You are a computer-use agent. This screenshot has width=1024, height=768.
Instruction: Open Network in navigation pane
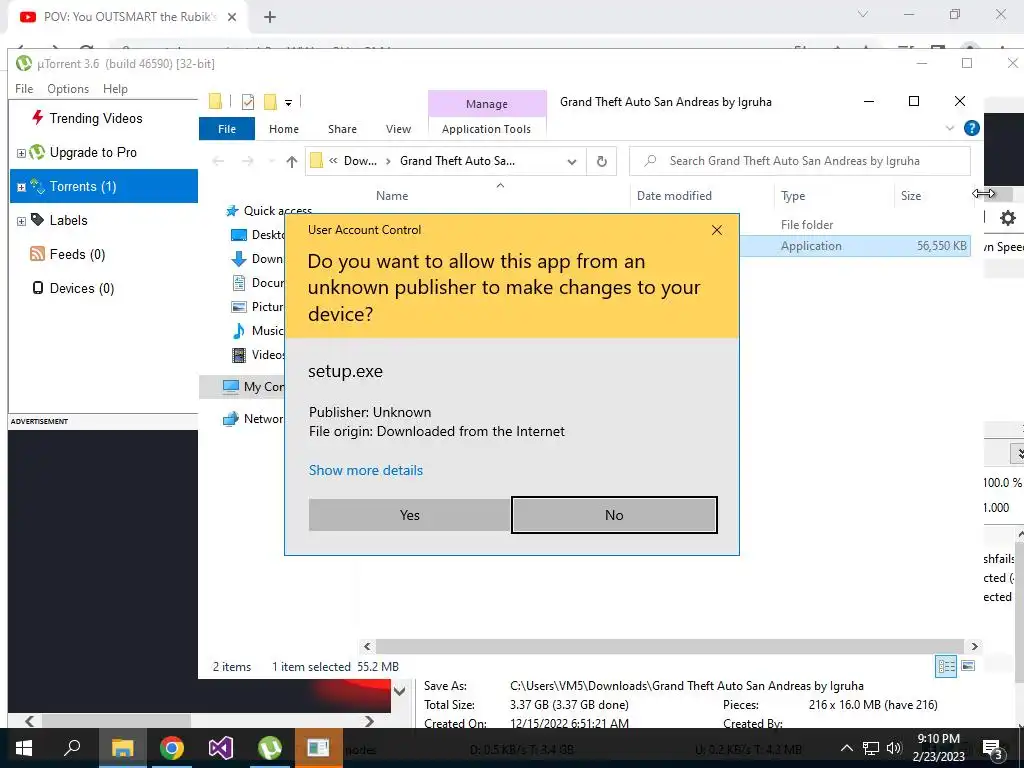tap(253, 419)
